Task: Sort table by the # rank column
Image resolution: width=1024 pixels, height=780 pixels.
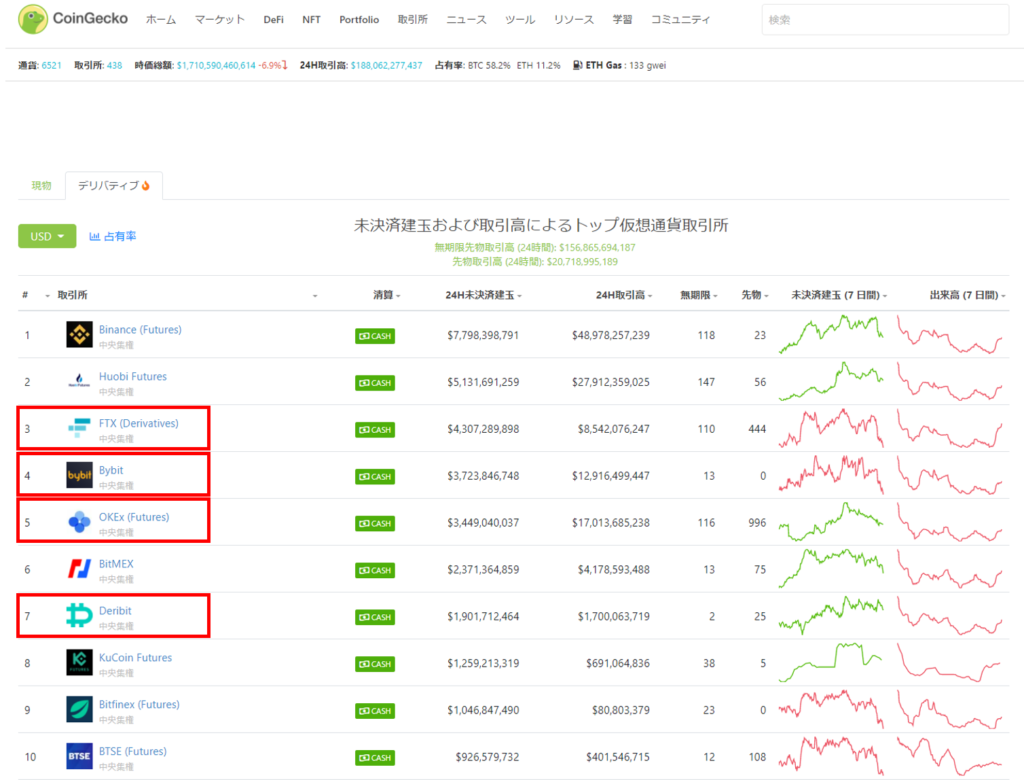Action: pos(25,295)
